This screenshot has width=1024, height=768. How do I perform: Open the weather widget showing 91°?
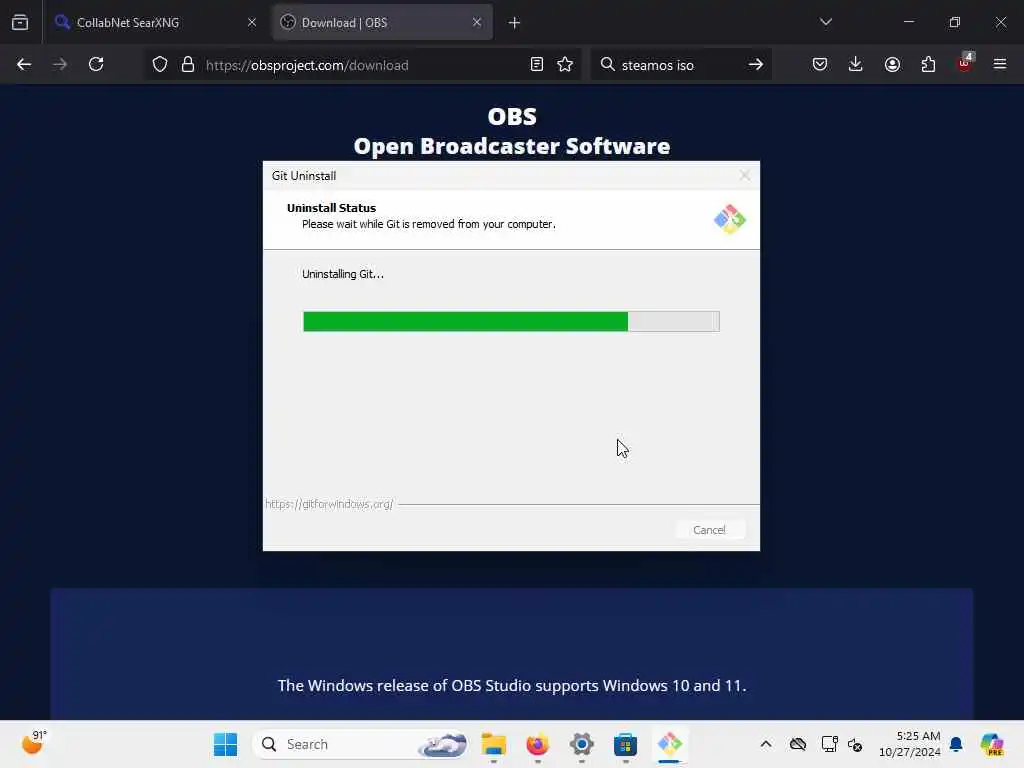tap(34, 743)
